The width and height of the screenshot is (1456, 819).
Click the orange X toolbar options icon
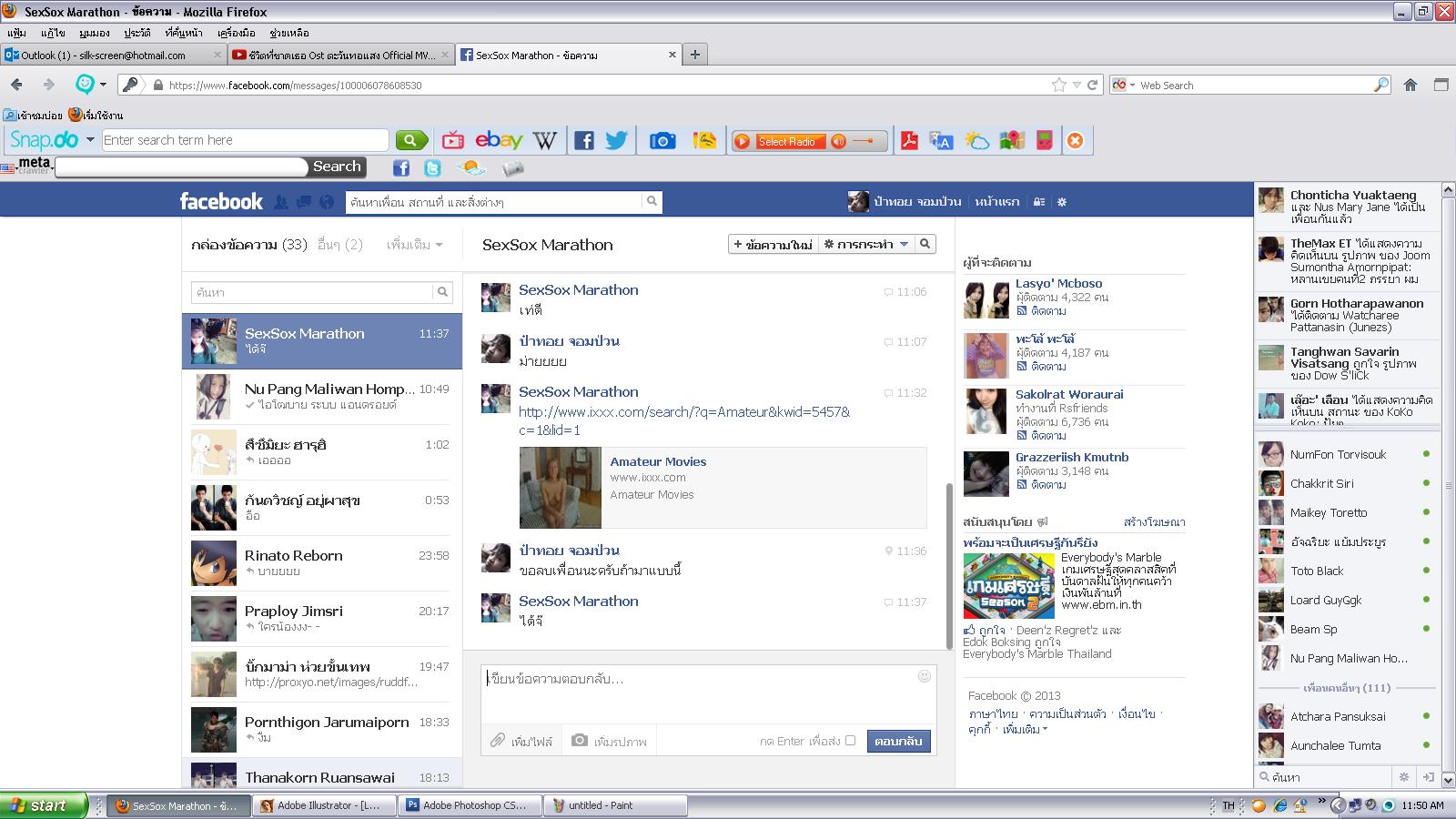pos(1076,140)
